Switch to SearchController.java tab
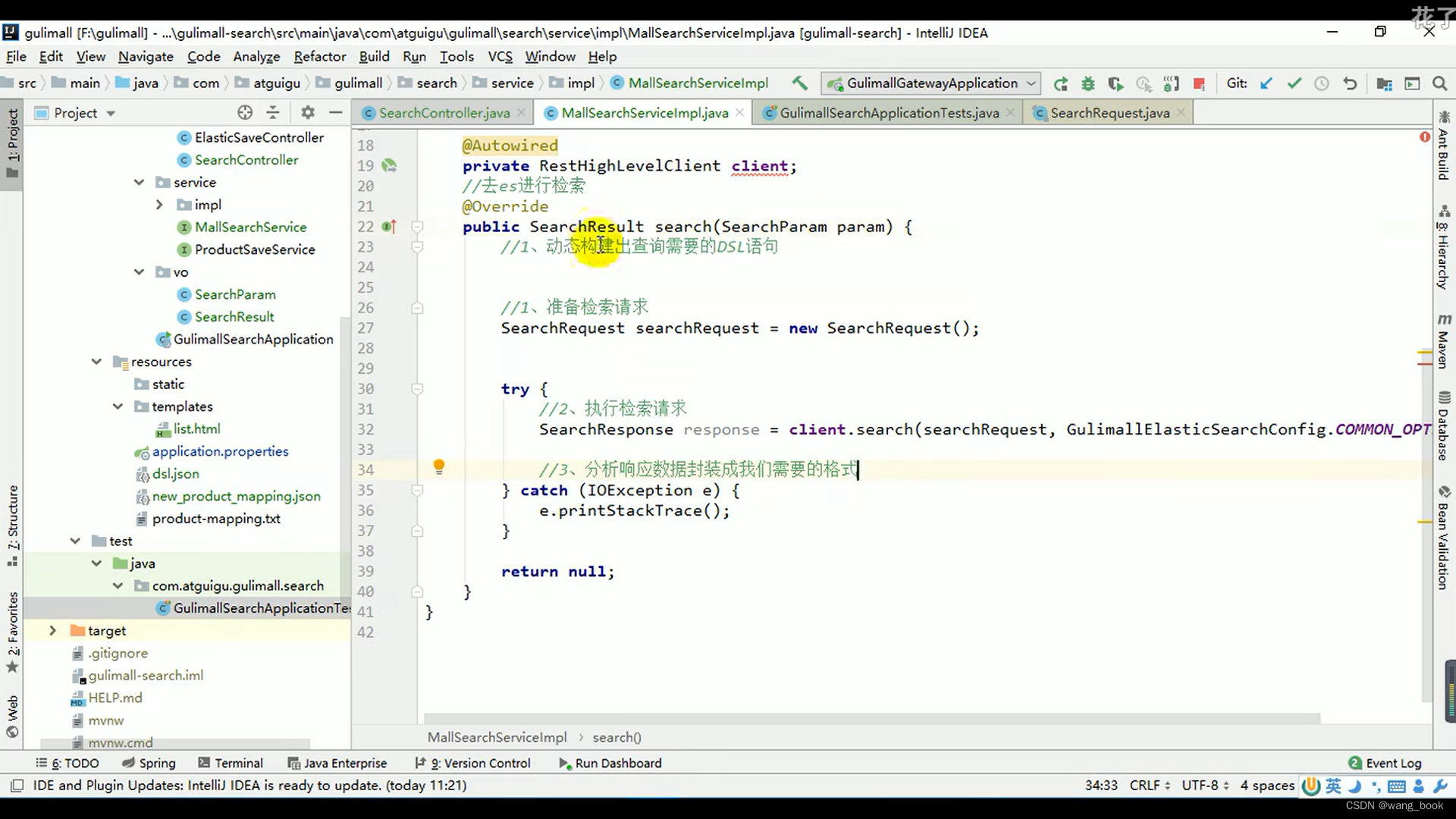 (x=444, y=113)
